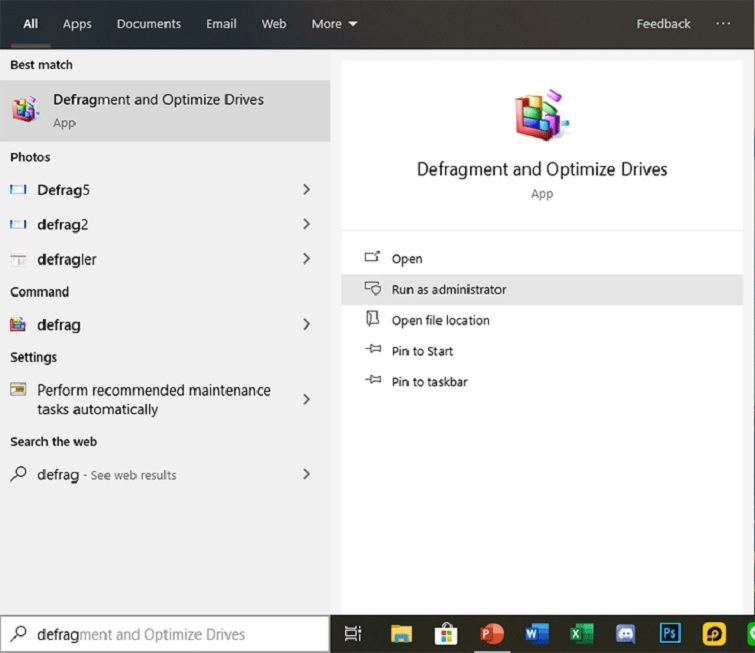Launch Photoshop from the taskbar
Viewport: 755px width, 653px height.
pyautogui.click(x=670, y=634)
